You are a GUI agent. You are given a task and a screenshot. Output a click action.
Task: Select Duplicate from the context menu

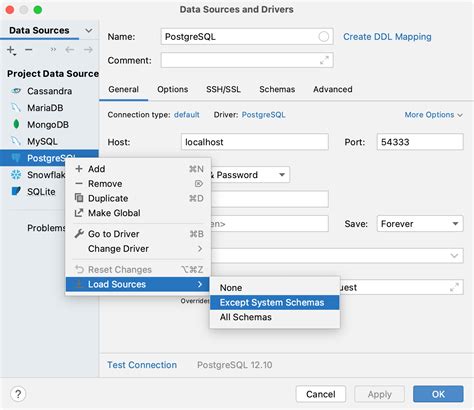point(138,198)
